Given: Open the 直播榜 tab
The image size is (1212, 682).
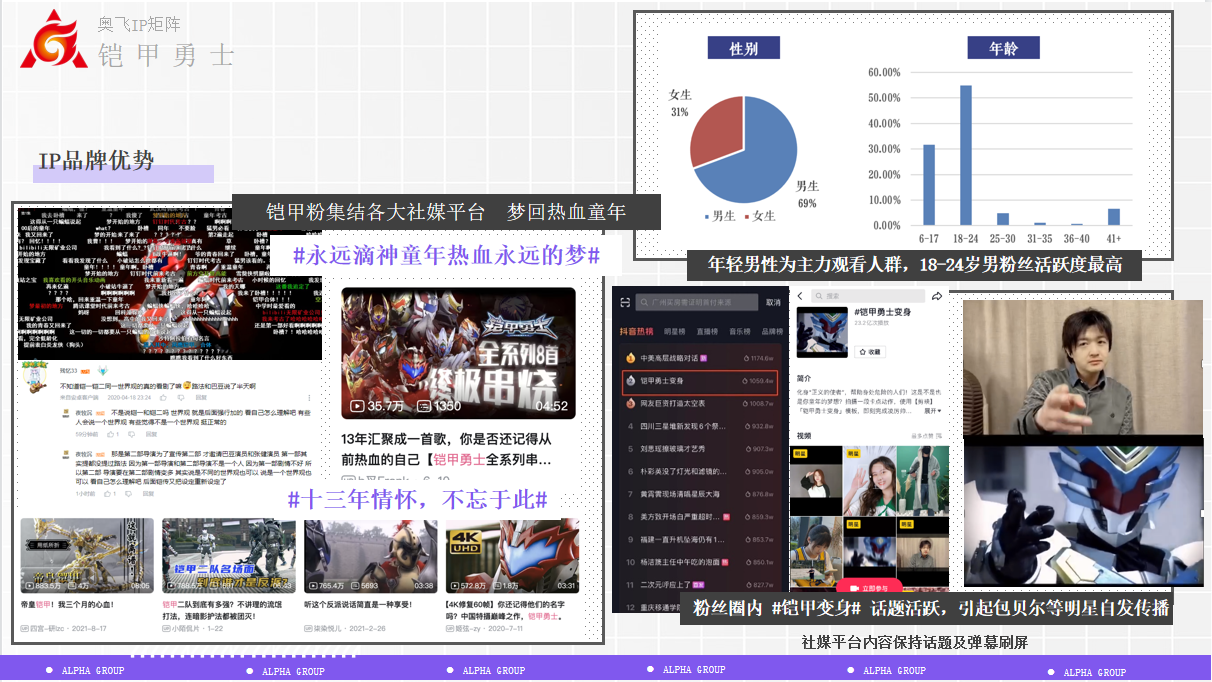Looking at the screenshot, I should click(x=708, y=331).
